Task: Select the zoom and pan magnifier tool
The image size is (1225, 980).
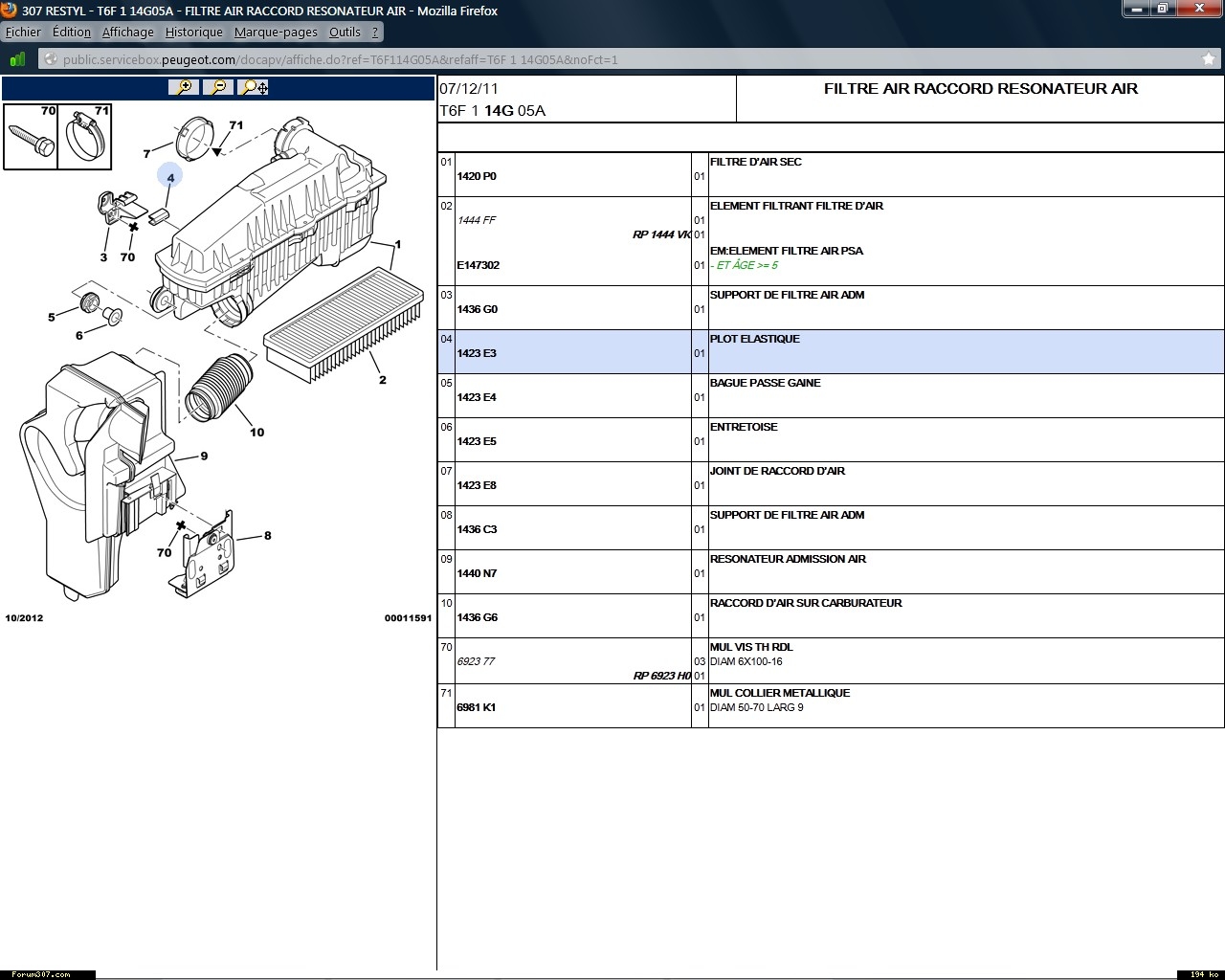Action: click(x=254, y=87)
